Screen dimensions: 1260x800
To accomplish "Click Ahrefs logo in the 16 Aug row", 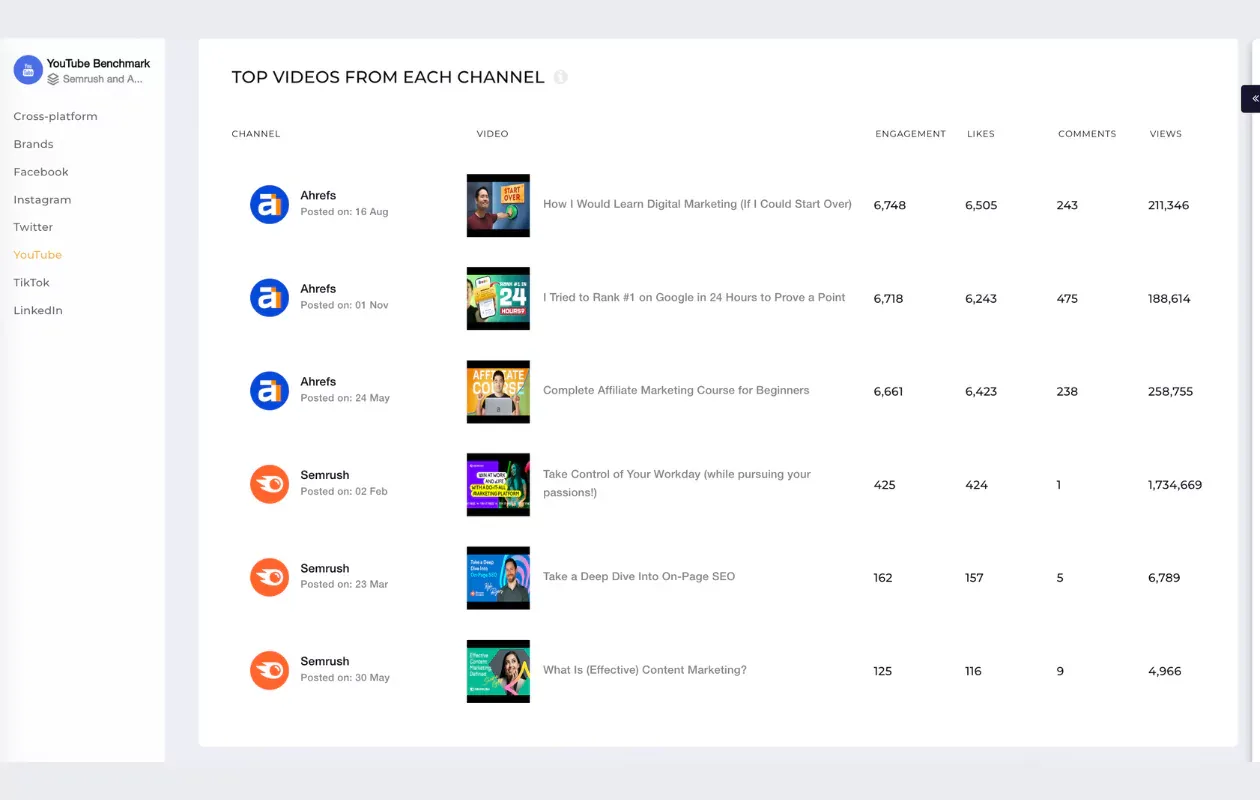I will [269, 205].
